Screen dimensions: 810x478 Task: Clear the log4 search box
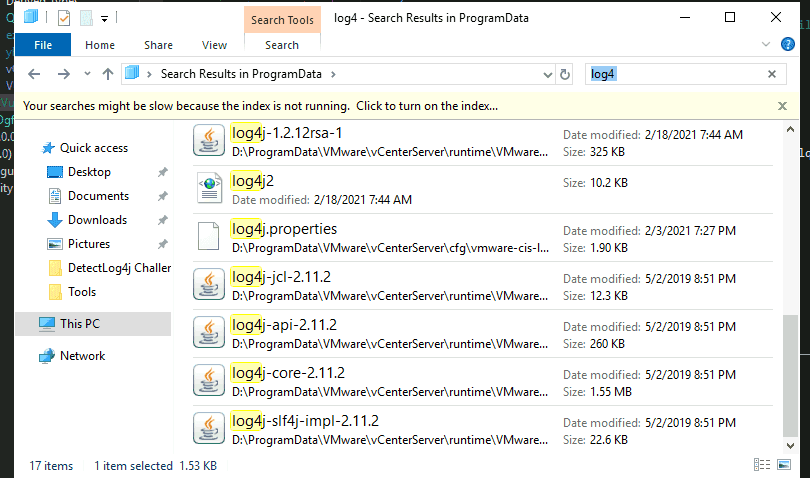click(x=772, y=74)
